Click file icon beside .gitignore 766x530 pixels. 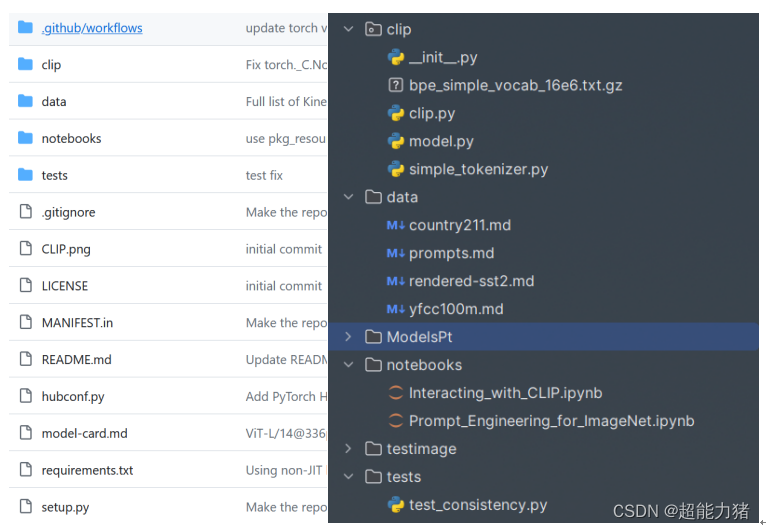click(x=25, y=212)
